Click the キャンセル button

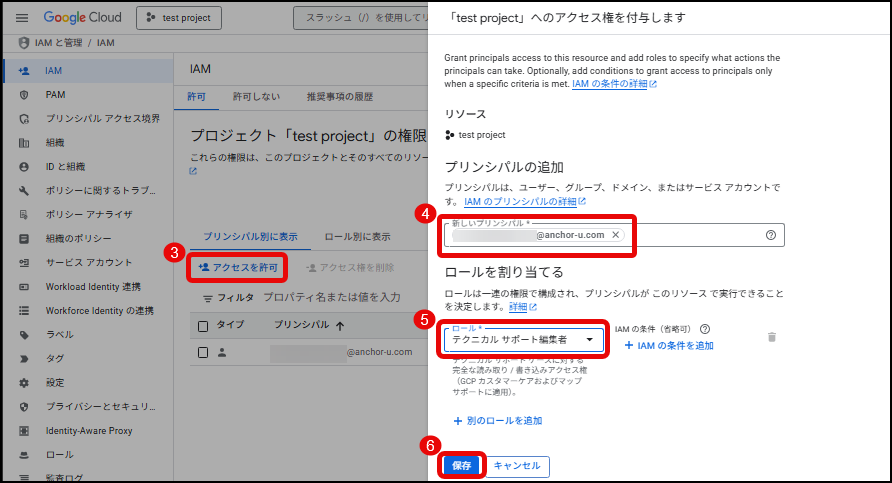pyautogui.click(x=517, y=465)
